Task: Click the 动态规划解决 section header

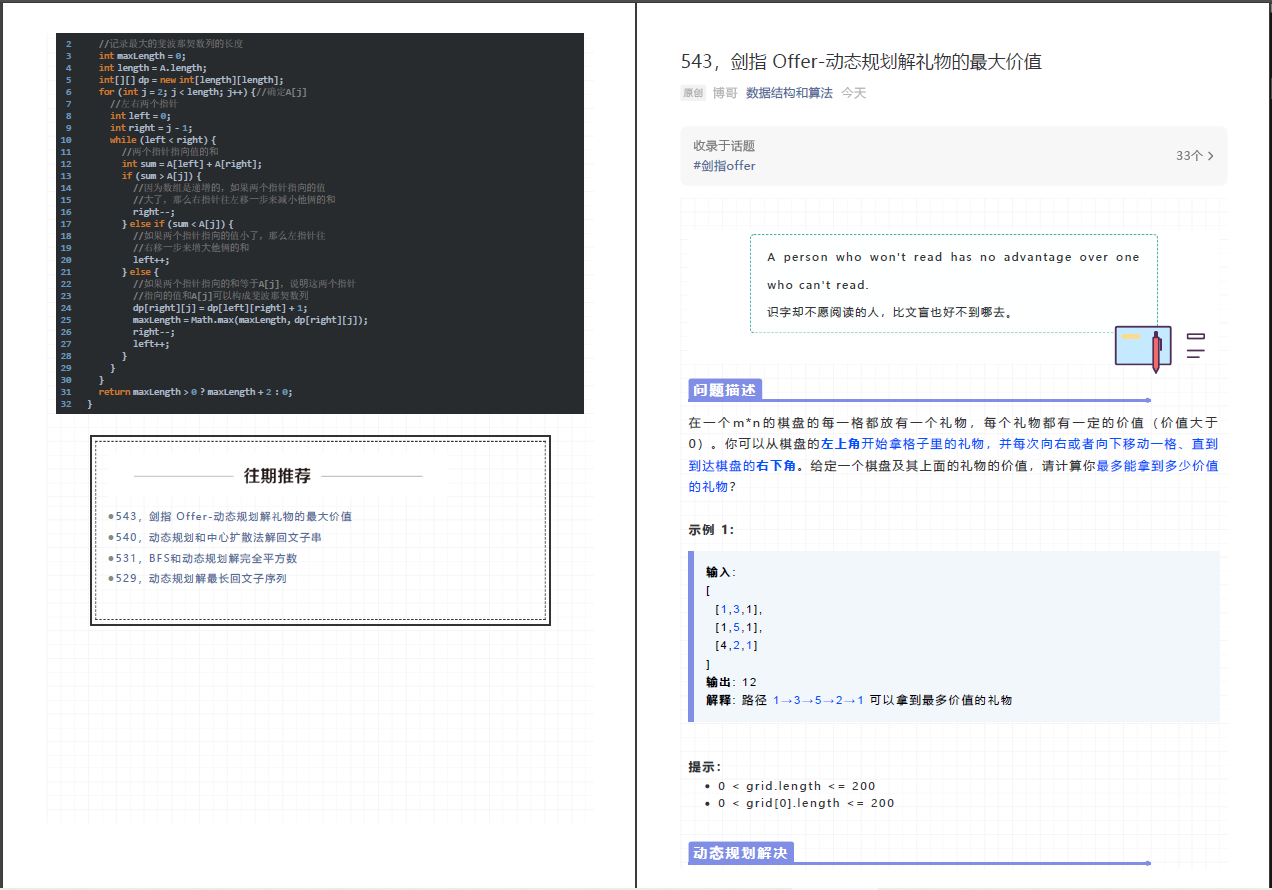Action: 741,853
